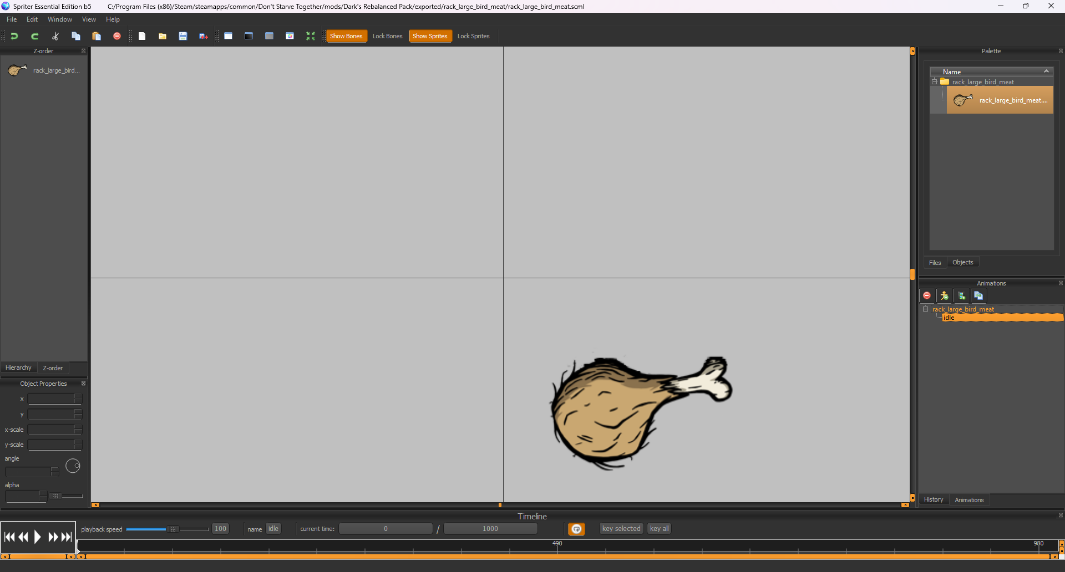Click the x-scale input field

(x=54, y=429)
